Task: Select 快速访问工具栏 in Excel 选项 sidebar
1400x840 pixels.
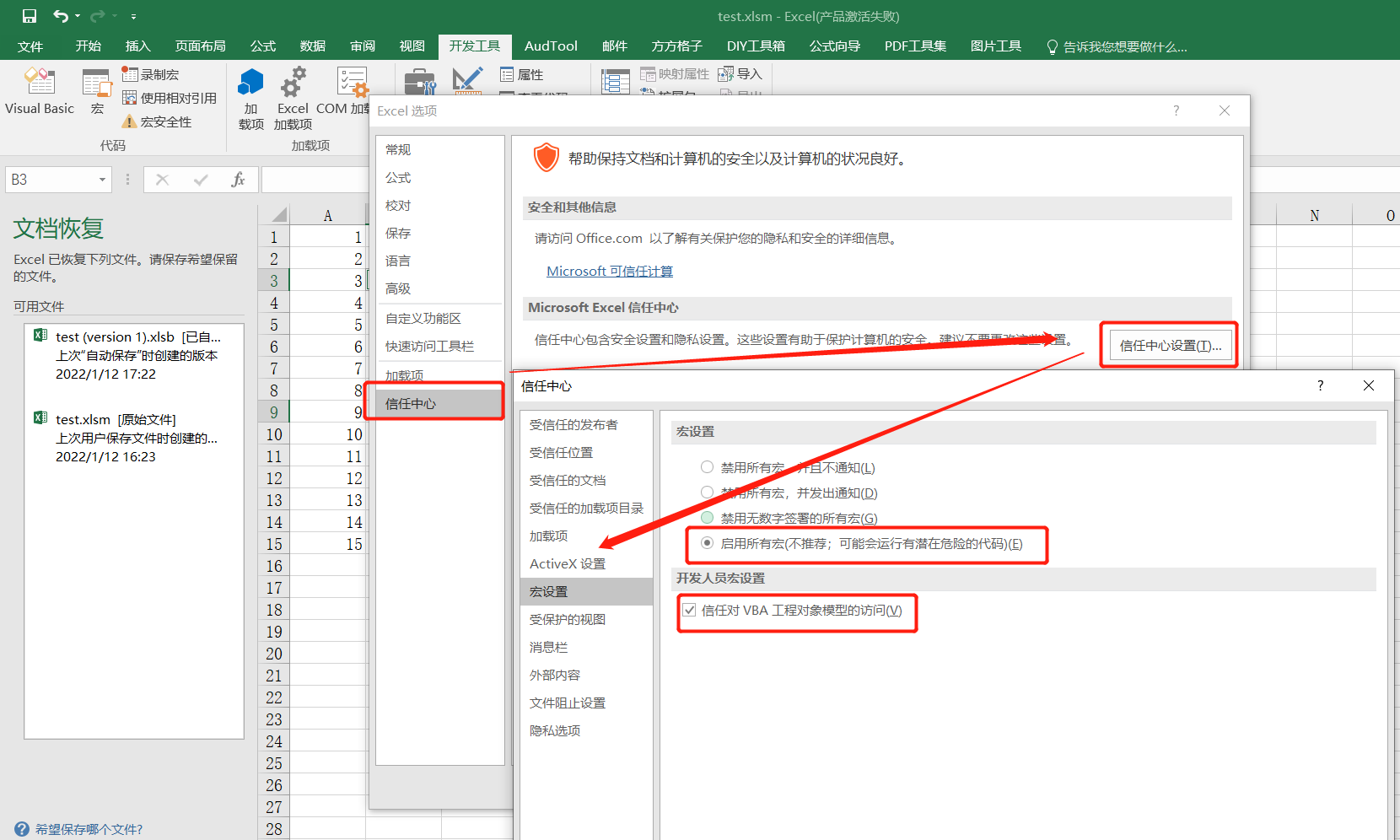Action: click(x=439, y=346)
